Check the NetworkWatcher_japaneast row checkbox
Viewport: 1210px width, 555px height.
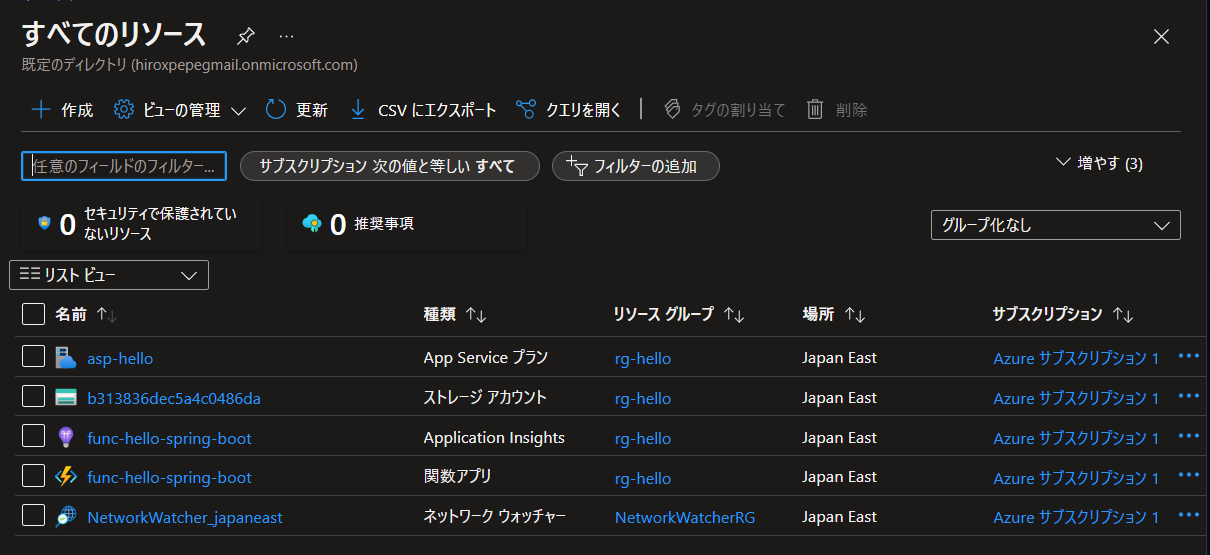34,516
